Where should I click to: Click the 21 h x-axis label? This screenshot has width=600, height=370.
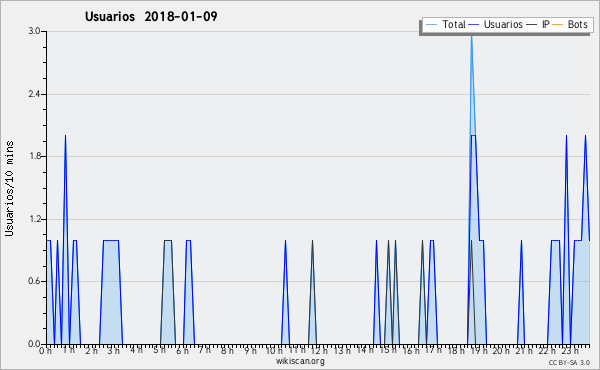[x=524, y=350]
